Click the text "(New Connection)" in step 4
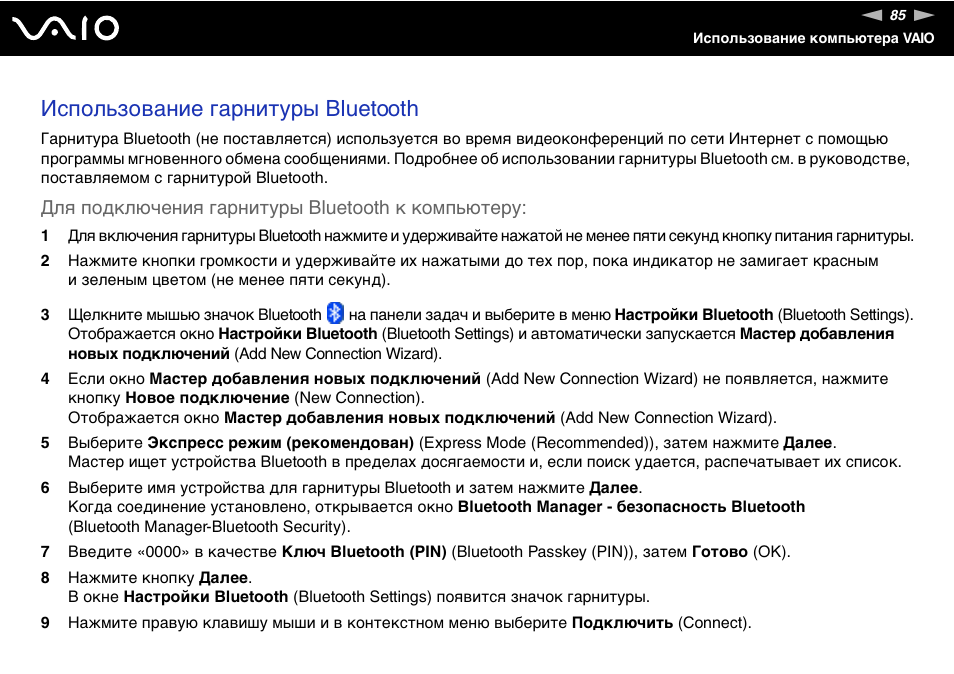Screen dimensions: 954x674 pos(359,398)
